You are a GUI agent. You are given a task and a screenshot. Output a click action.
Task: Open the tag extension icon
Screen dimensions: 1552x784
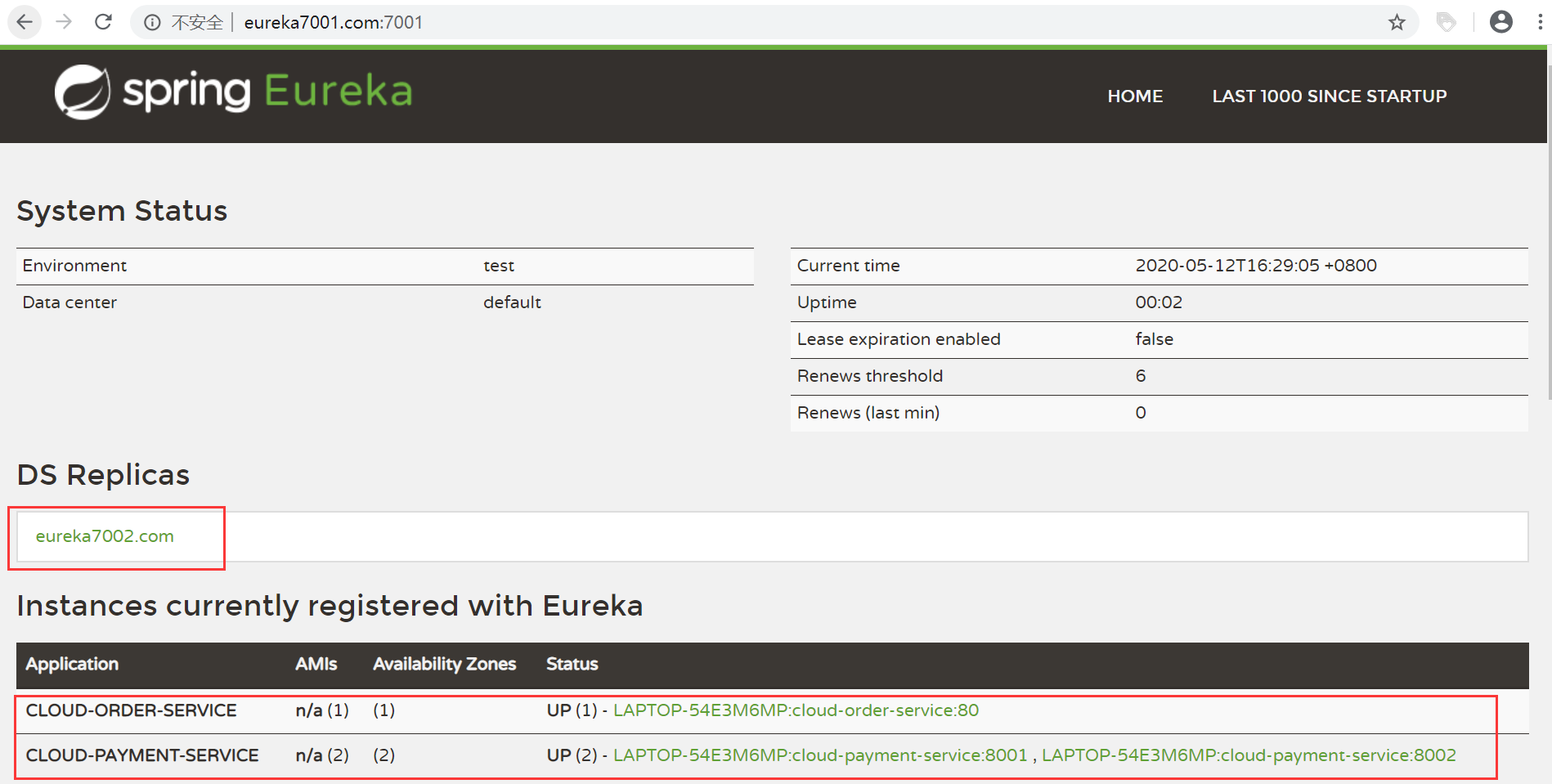(1447, 22)
